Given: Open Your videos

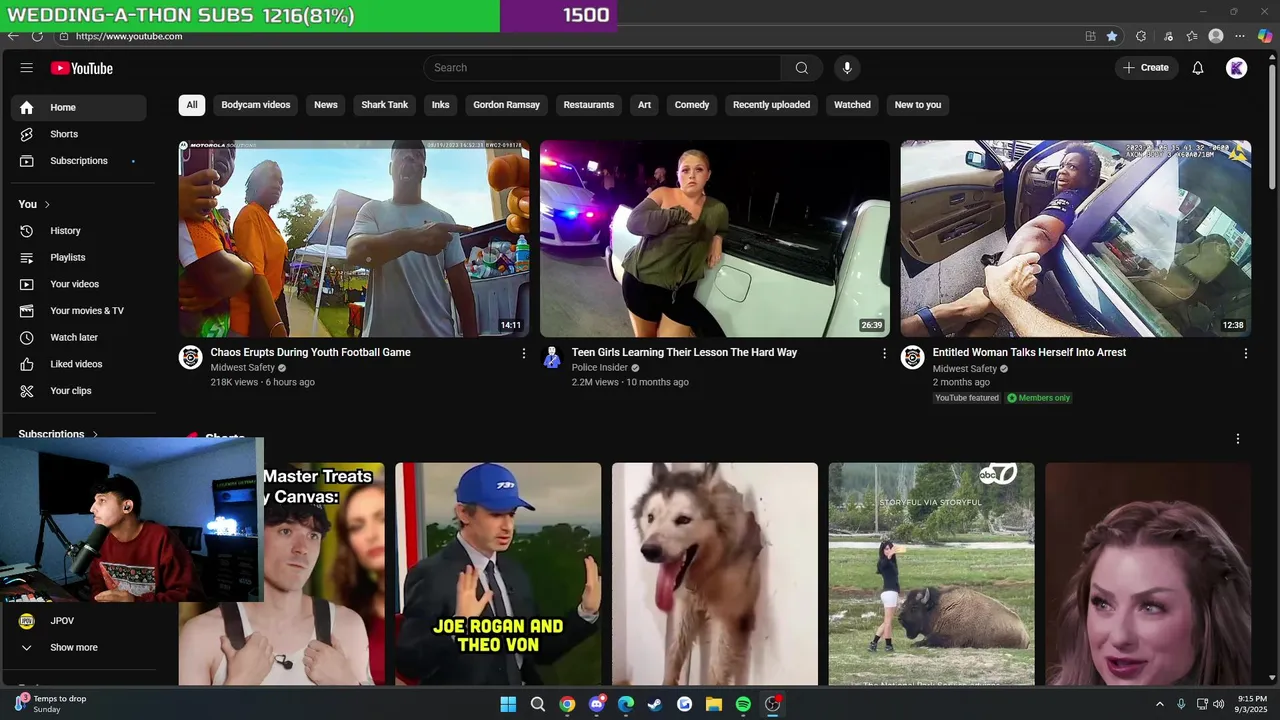Looking at the screenshot, I should coord(79,284).
